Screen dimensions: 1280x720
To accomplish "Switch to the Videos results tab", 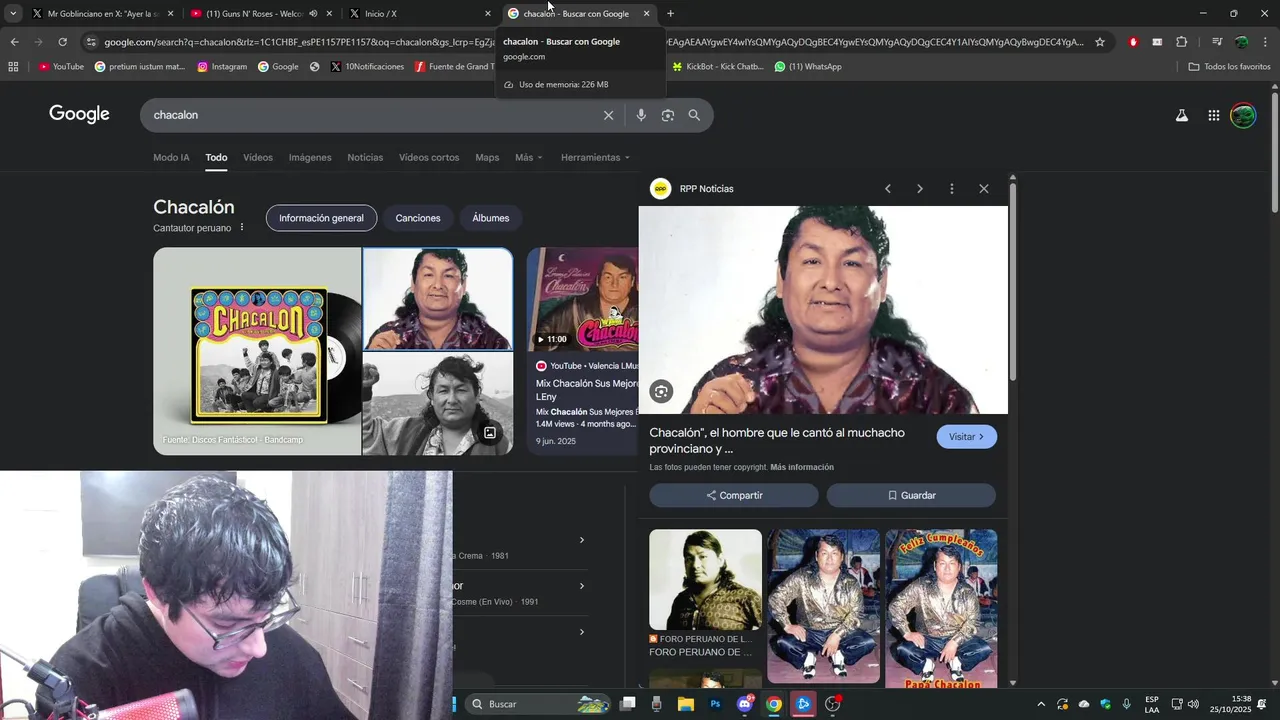I will (258, 158).
